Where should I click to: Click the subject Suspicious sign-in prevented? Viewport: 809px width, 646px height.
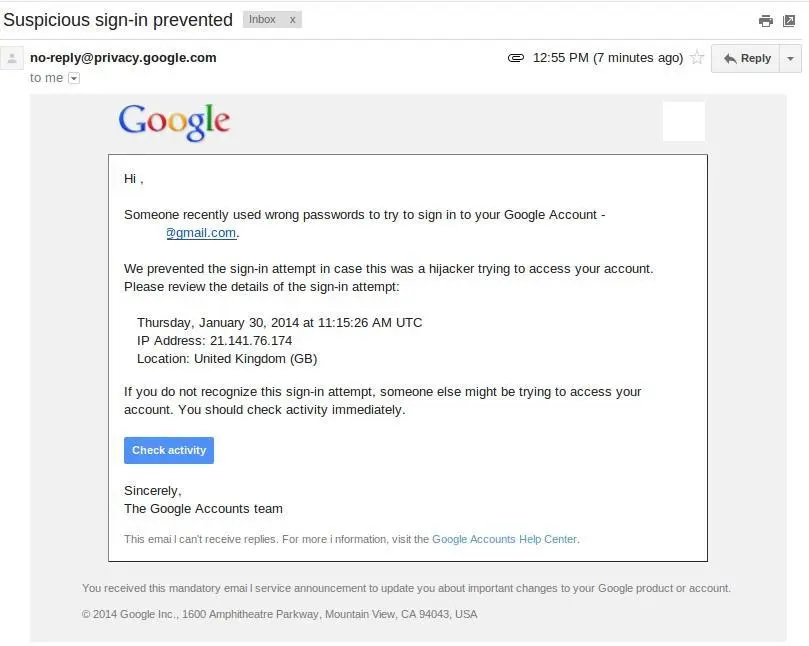tap(118, 20)
